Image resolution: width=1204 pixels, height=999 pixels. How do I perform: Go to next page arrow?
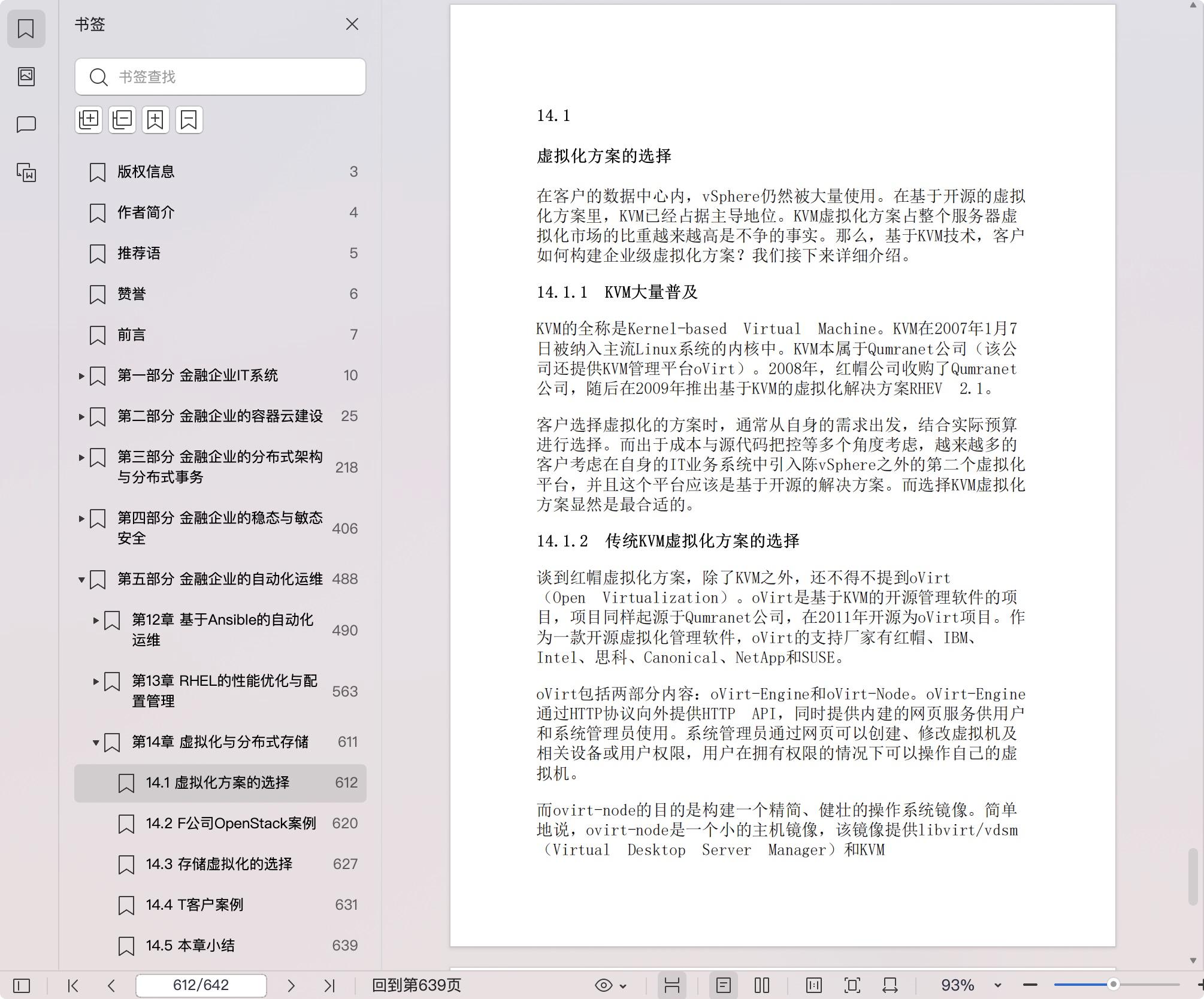(291, 985)
